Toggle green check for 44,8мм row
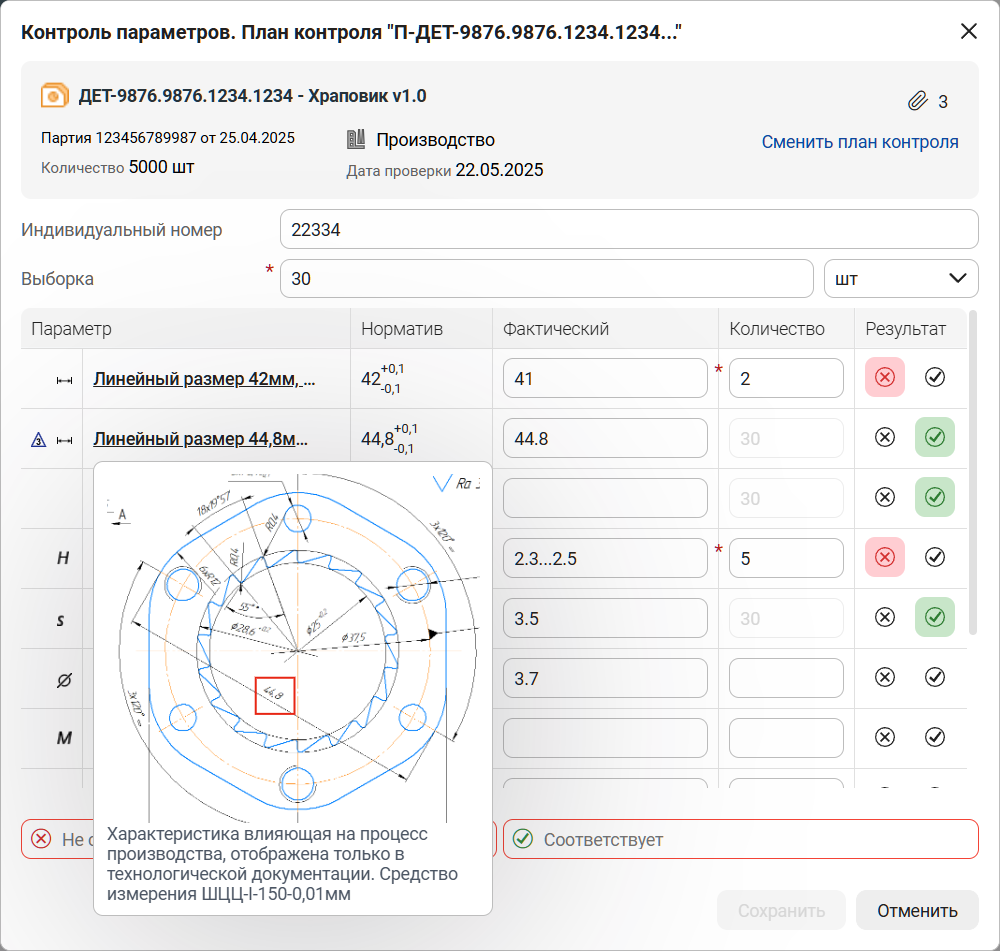This screenshot has height=951, width=1000. pyautogui.click(x=935, y=438)
